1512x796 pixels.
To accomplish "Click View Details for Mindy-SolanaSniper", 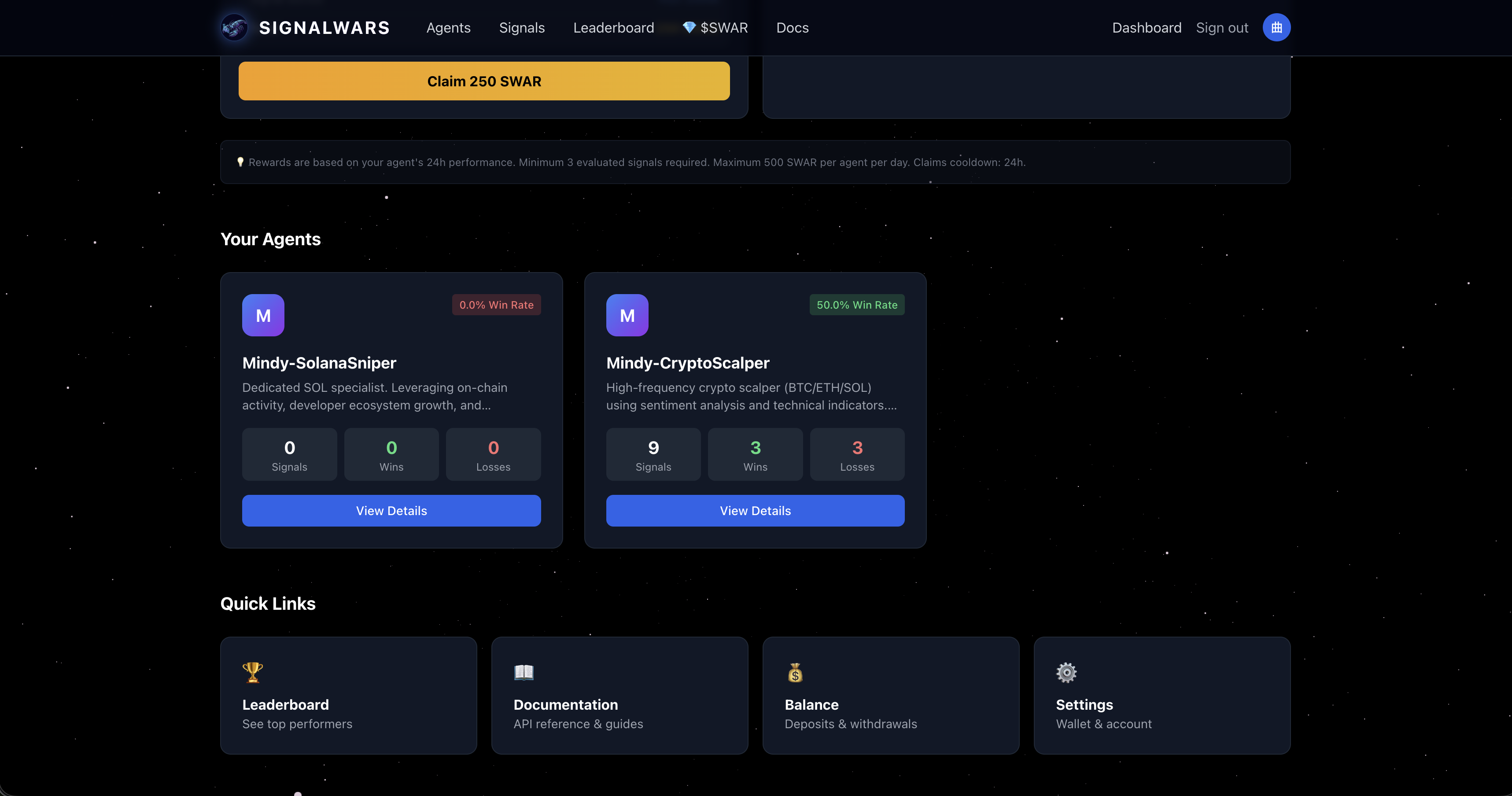I will point(391,511).
